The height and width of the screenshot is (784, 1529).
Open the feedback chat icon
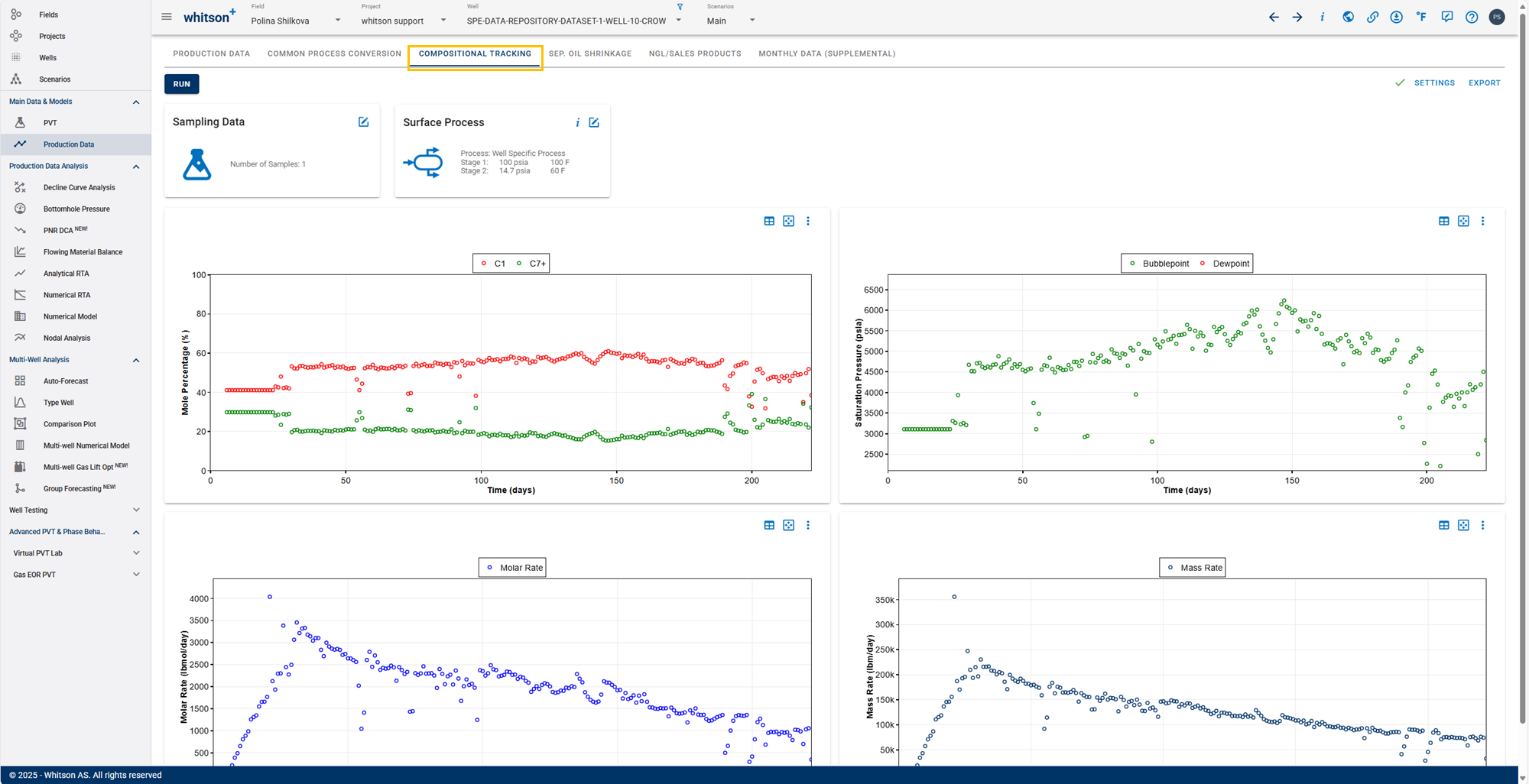click(x=1446, y=17)
